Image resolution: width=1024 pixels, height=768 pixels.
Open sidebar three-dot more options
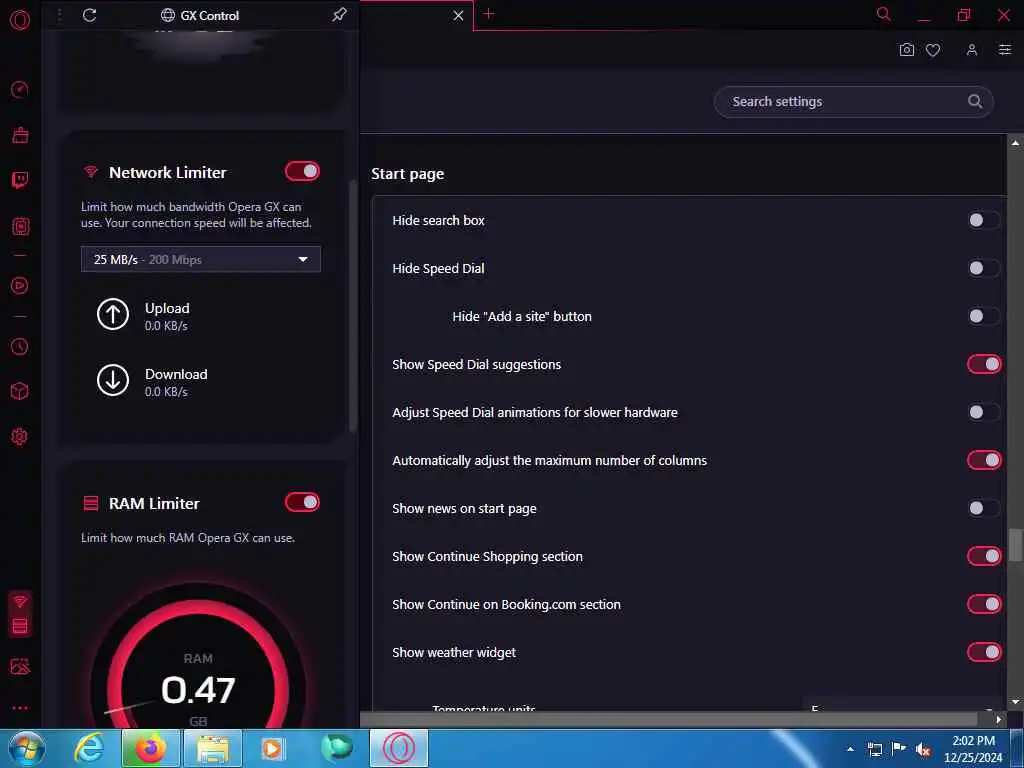point(20,708)
